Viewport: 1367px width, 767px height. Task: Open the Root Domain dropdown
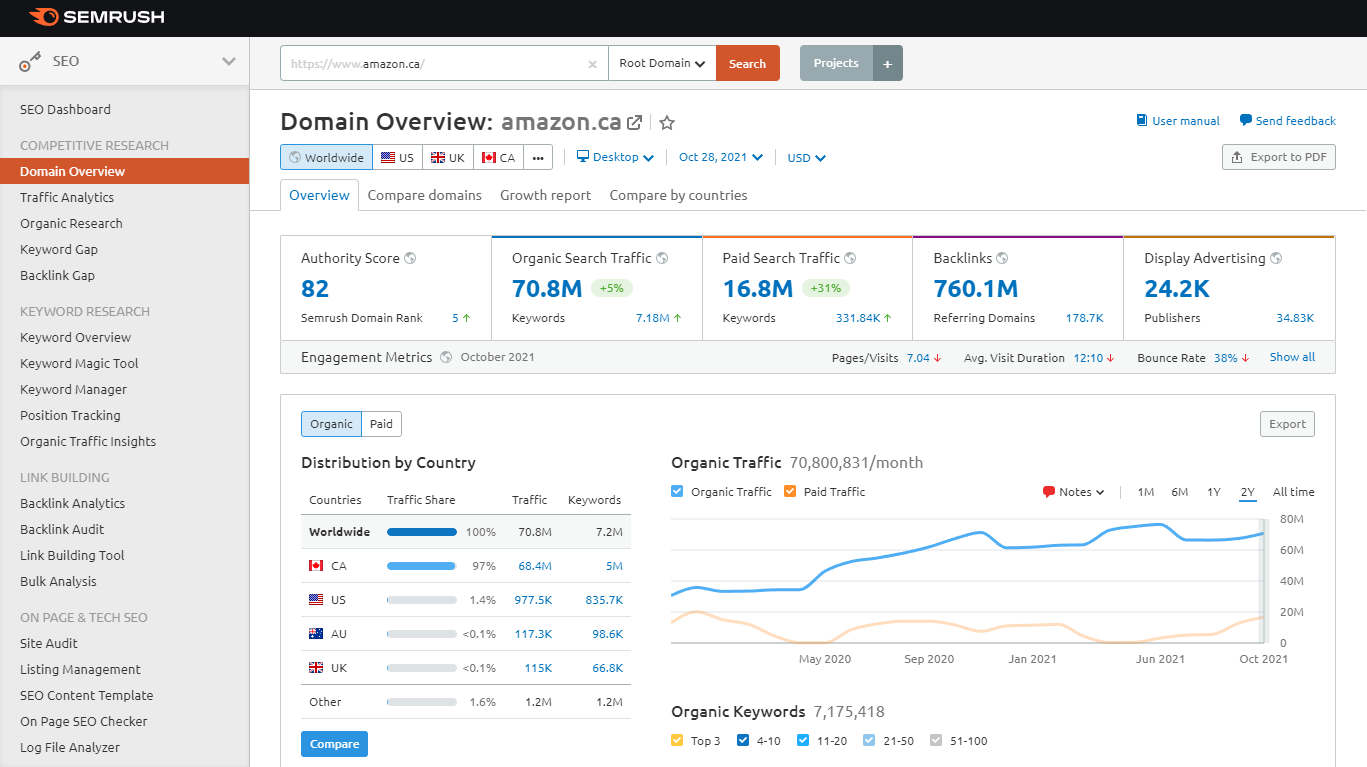point(662,63)
